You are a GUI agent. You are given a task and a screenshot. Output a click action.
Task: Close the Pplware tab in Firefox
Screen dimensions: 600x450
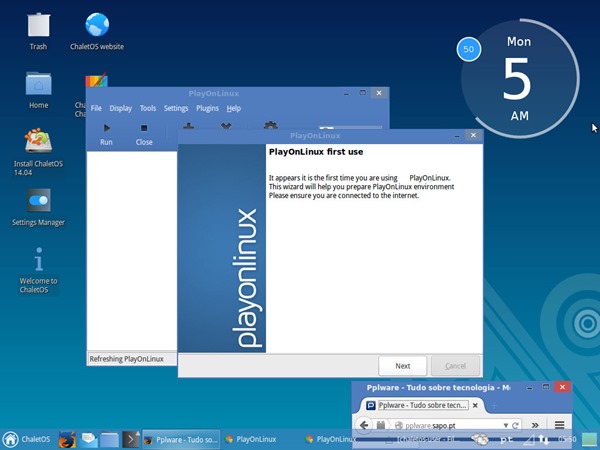(x=475, y=405)
